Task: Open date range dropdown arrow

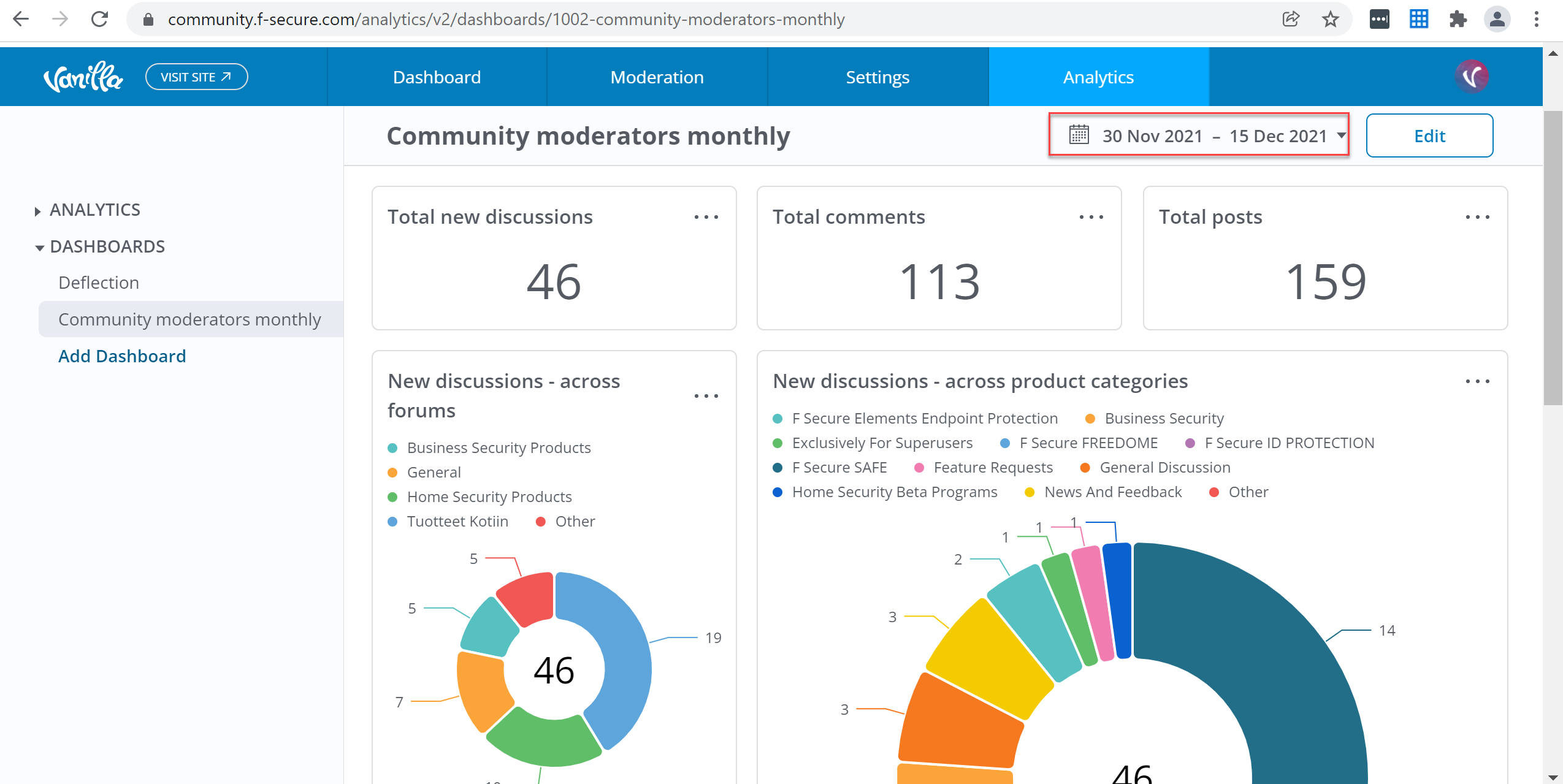Action: click(x=1341, y=135)
